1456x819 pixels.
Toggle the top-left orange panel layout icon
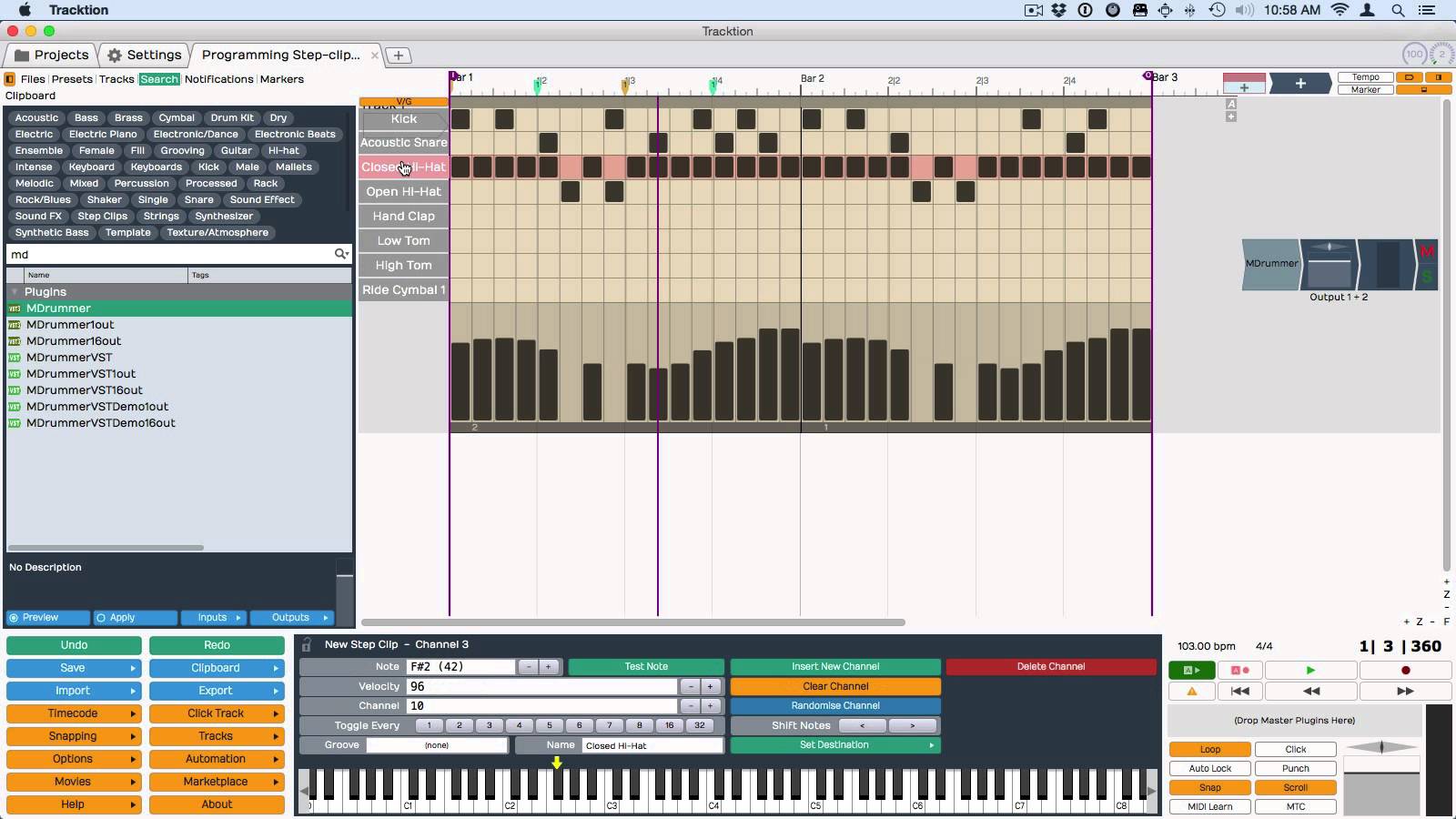point(1410,77)
